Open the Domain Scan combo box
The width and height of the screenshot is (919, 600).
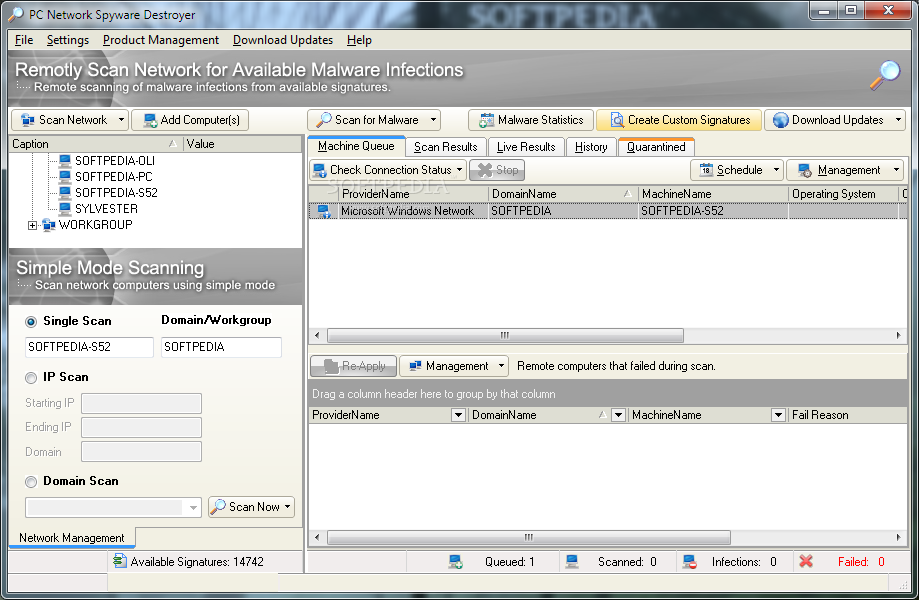[113, 507]
